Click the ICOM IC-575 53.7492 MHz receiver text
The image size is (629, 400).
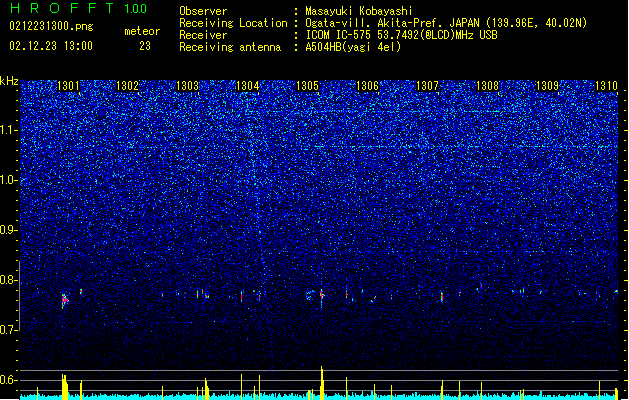pyautogui.click(x=401, y=35)
